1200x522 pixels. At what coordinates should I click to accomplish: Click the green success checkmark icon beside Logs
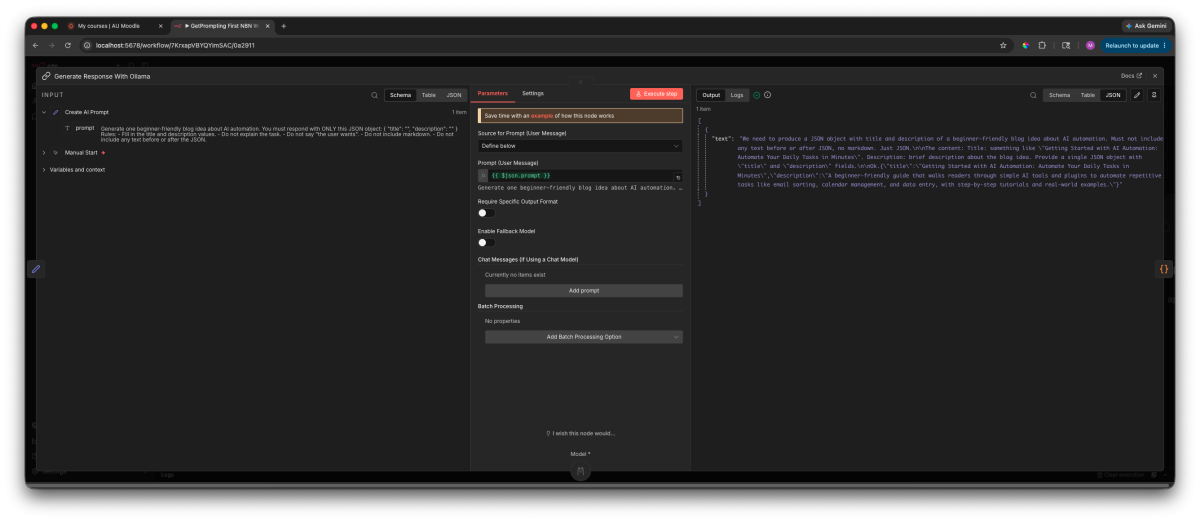point(756,95)
